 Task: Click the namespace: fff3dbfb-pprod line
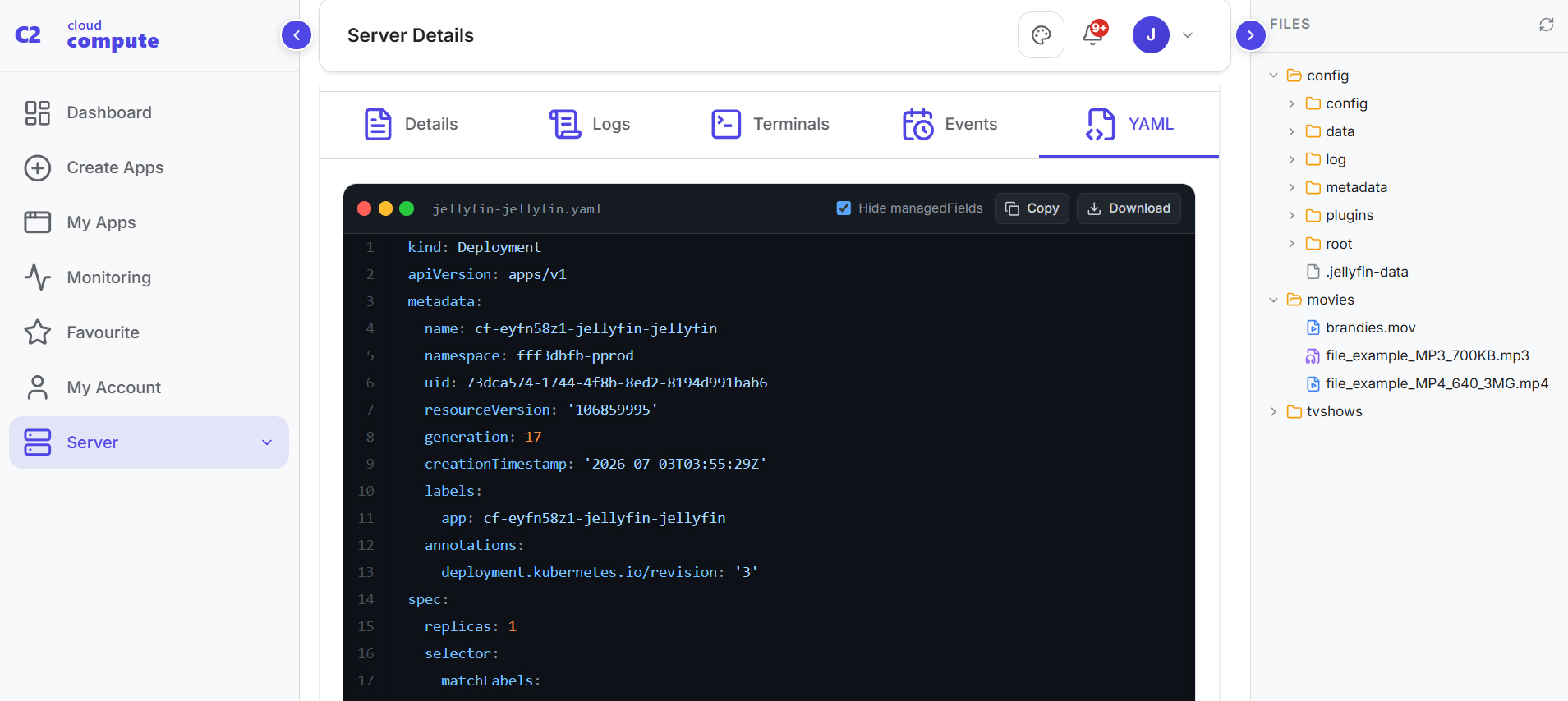pos(529,355)
